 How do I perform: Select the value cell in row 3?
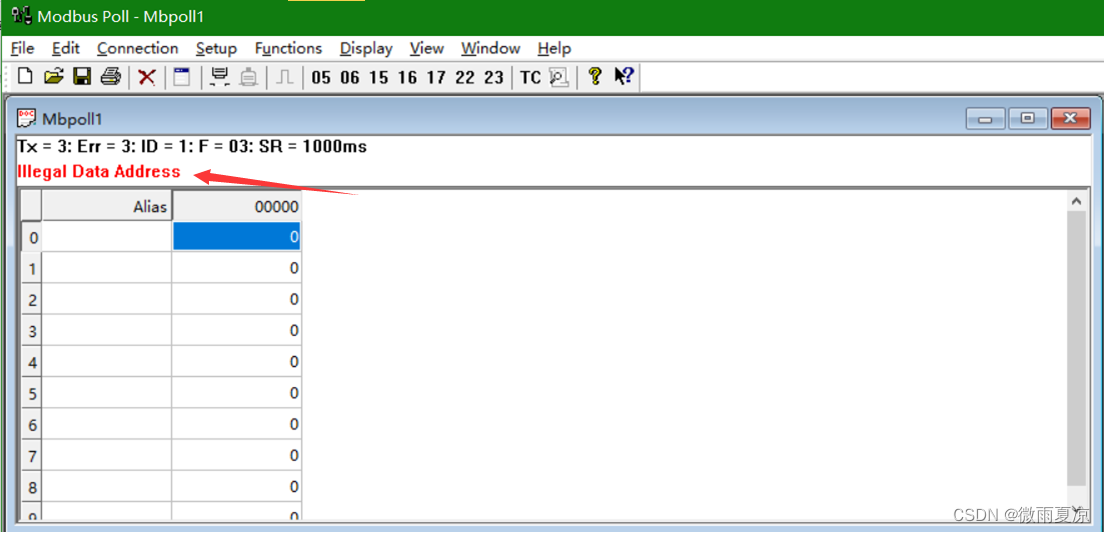[237, 330]
